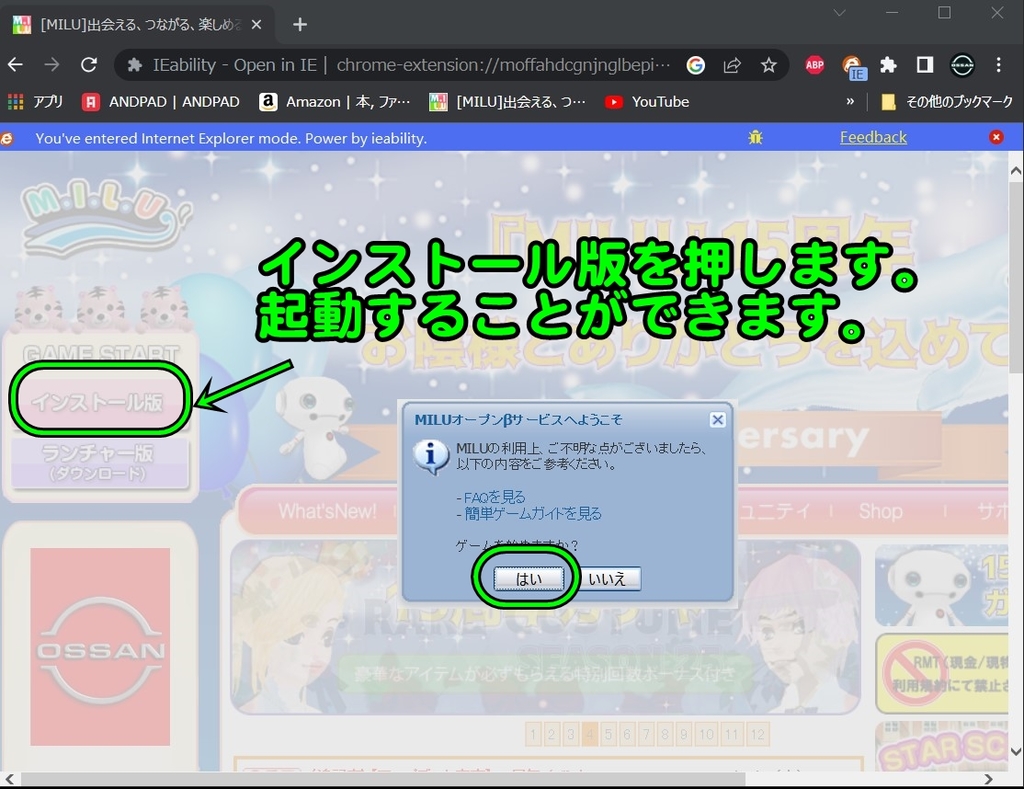Image resolution: width=1024 pixels, height=789 pixels.
Task: Click the vertical scrollbar down arrow
Action: pos(1016,750)
